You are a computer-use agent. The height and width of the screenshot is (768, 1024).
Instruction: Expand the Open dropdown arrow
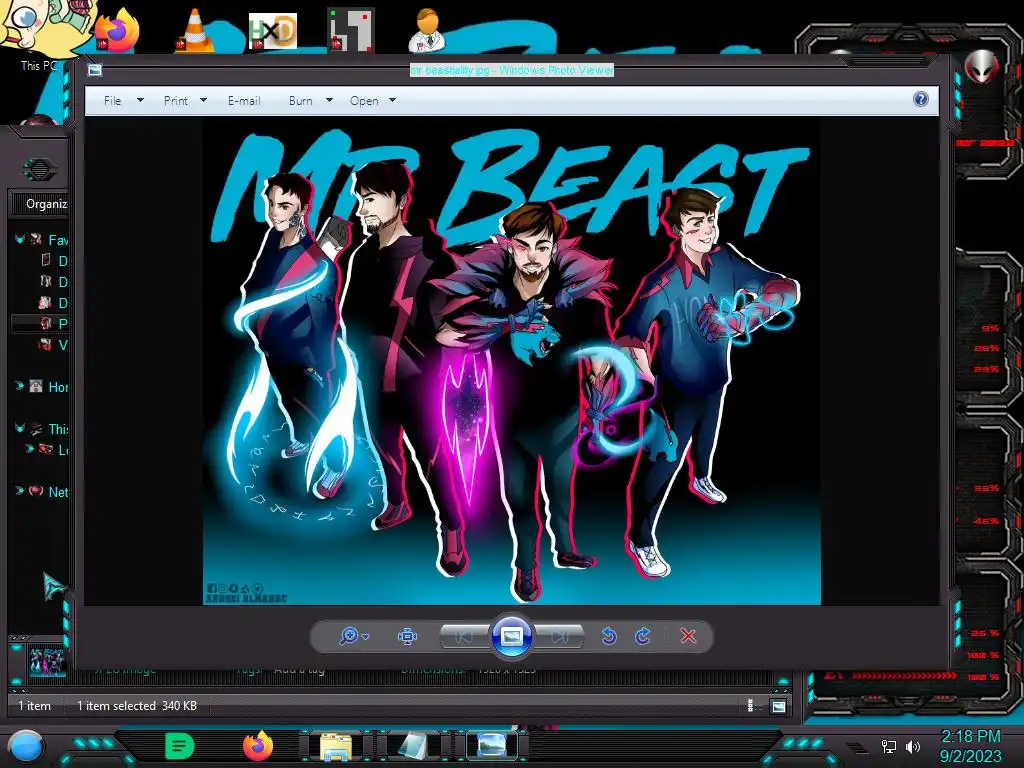pyautogui.click(x=392, y=101)
